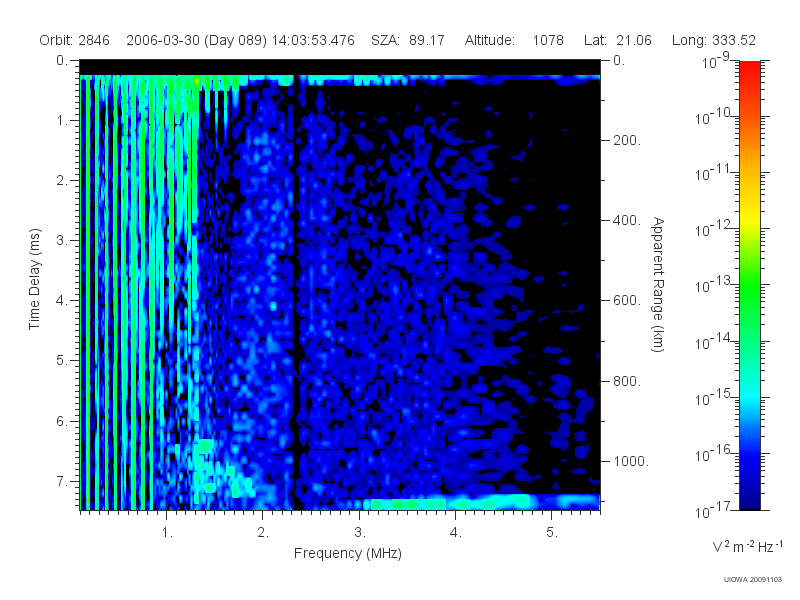Click the color bar unit label 'V² m⁻² Hz⁻¹'

tap(747, 546)
